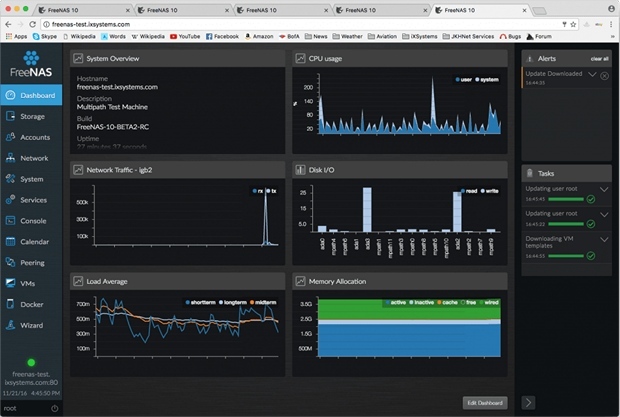Toggle the active series in Memory Allocation

coord(395,302)
